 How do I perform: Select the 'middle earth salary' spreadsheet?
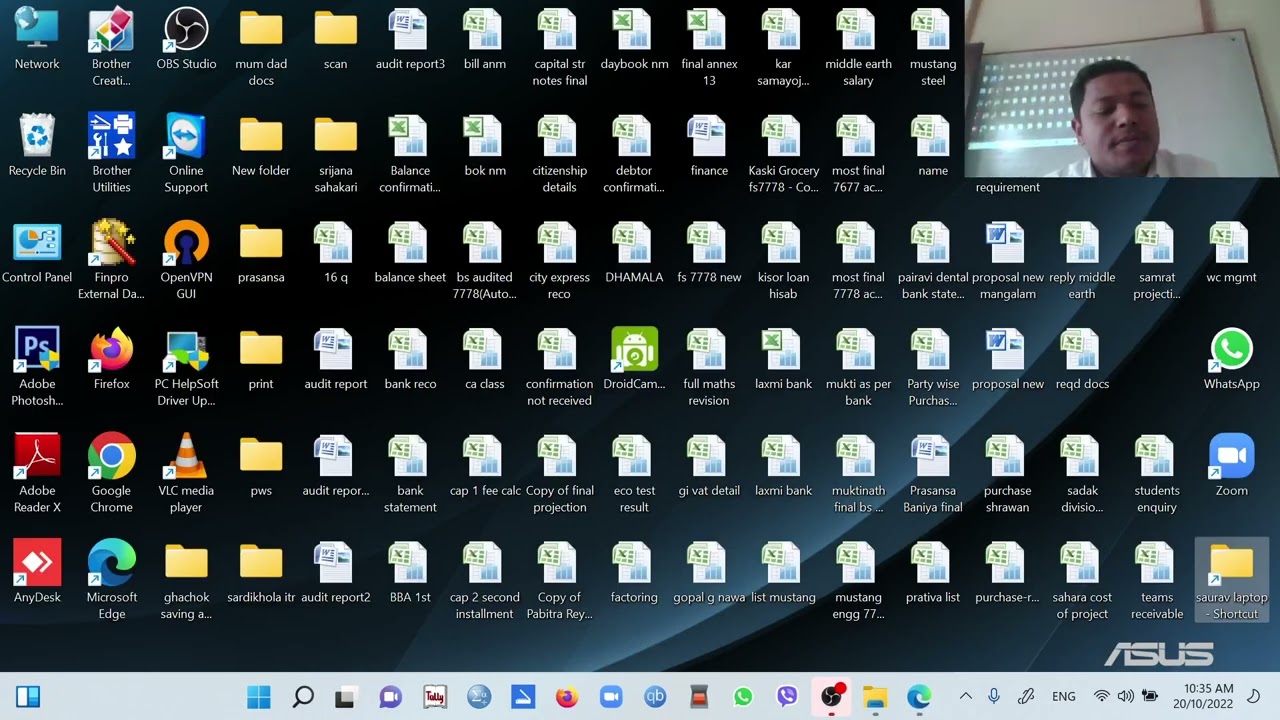pyautogui.click(x=858, y=47)
